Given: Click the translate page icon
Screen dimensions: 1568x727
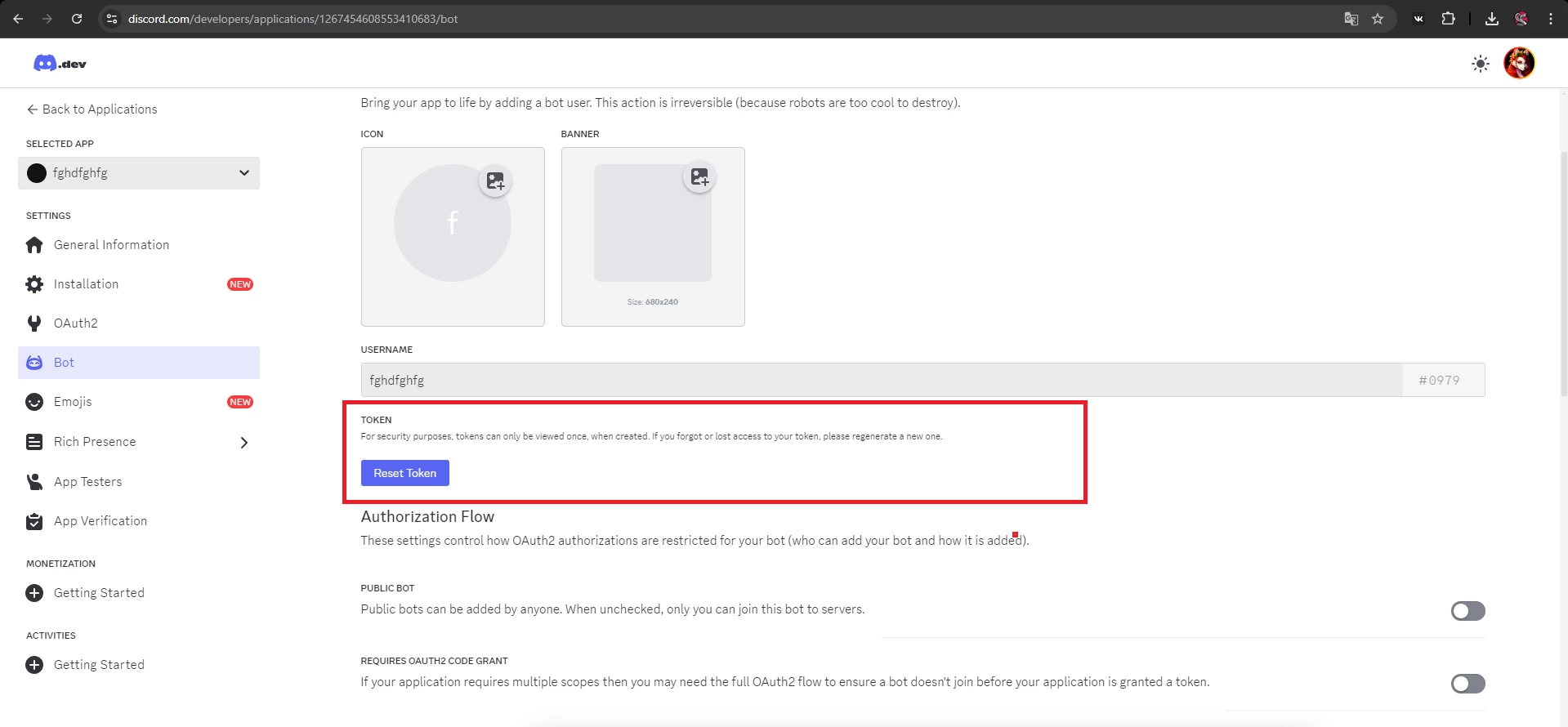Looking at the screenshot, I should (x=1351, y=19).
